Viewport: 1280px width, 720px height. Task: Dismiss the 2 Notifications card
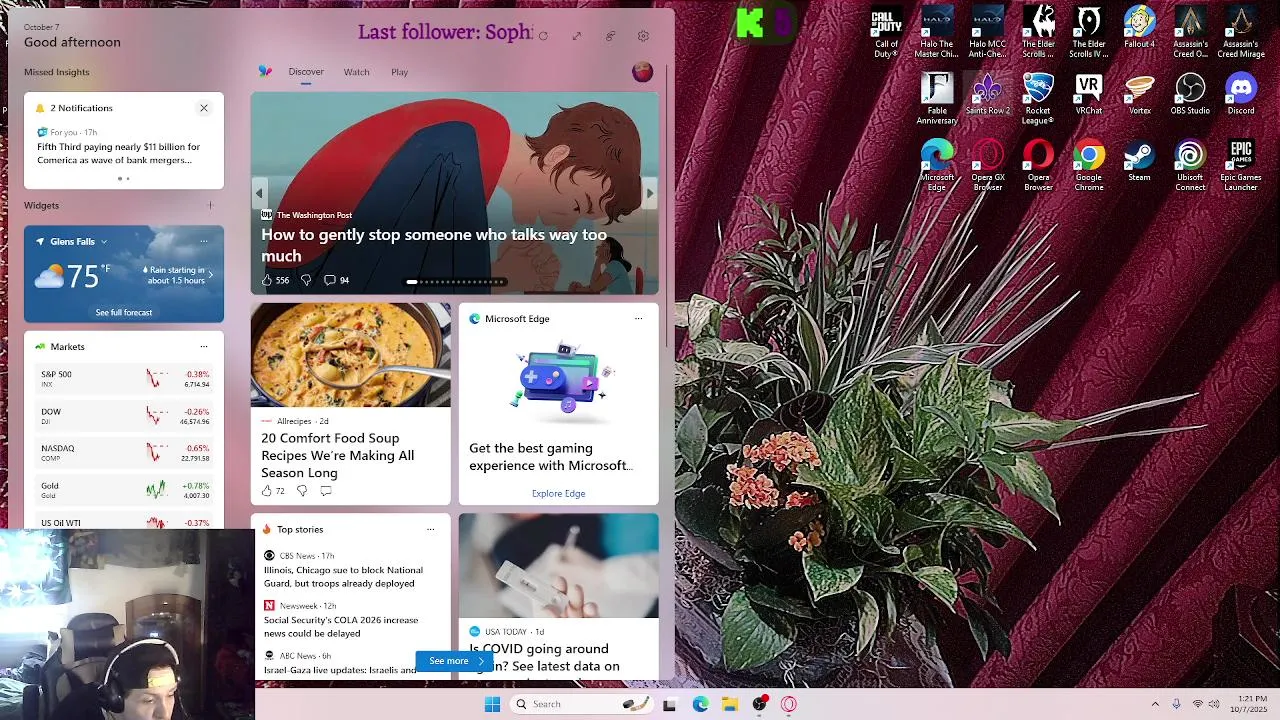[204, 108]
